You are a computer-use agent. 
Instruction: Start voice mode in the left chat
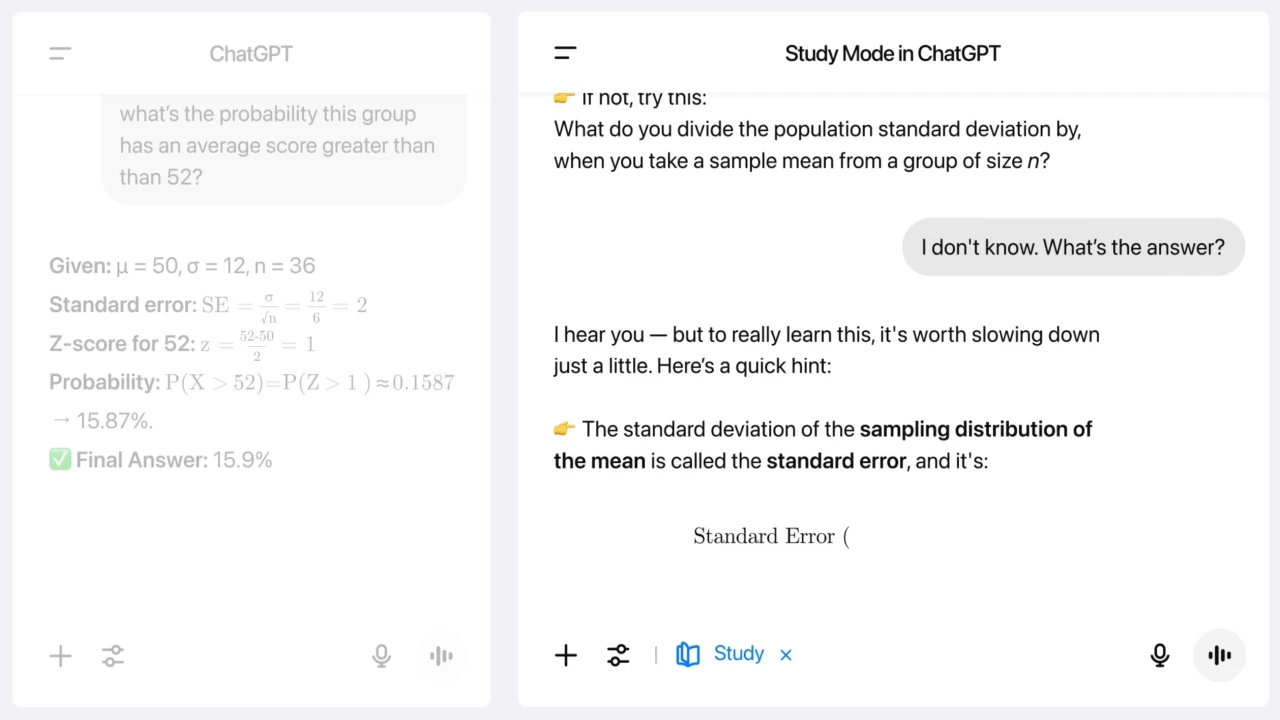pos(441,655)
